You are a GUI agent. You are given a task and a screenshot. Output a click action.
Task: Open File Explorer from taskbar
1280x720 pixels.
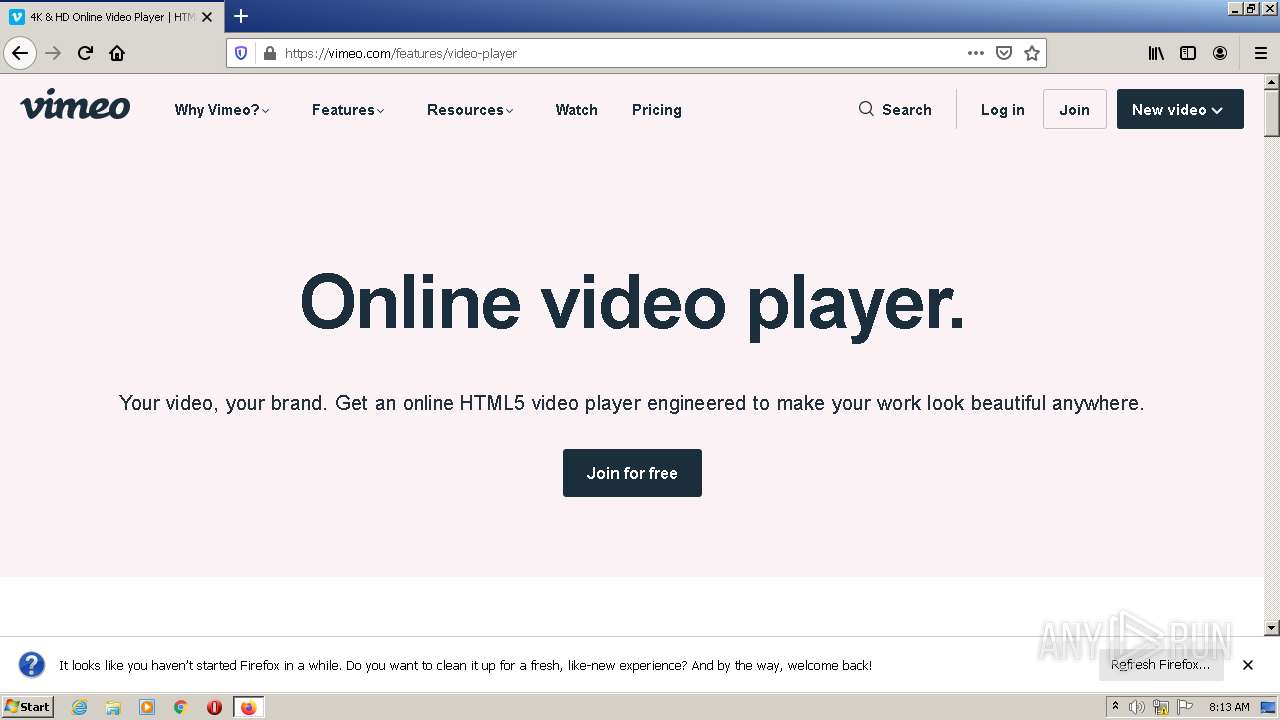113,707
